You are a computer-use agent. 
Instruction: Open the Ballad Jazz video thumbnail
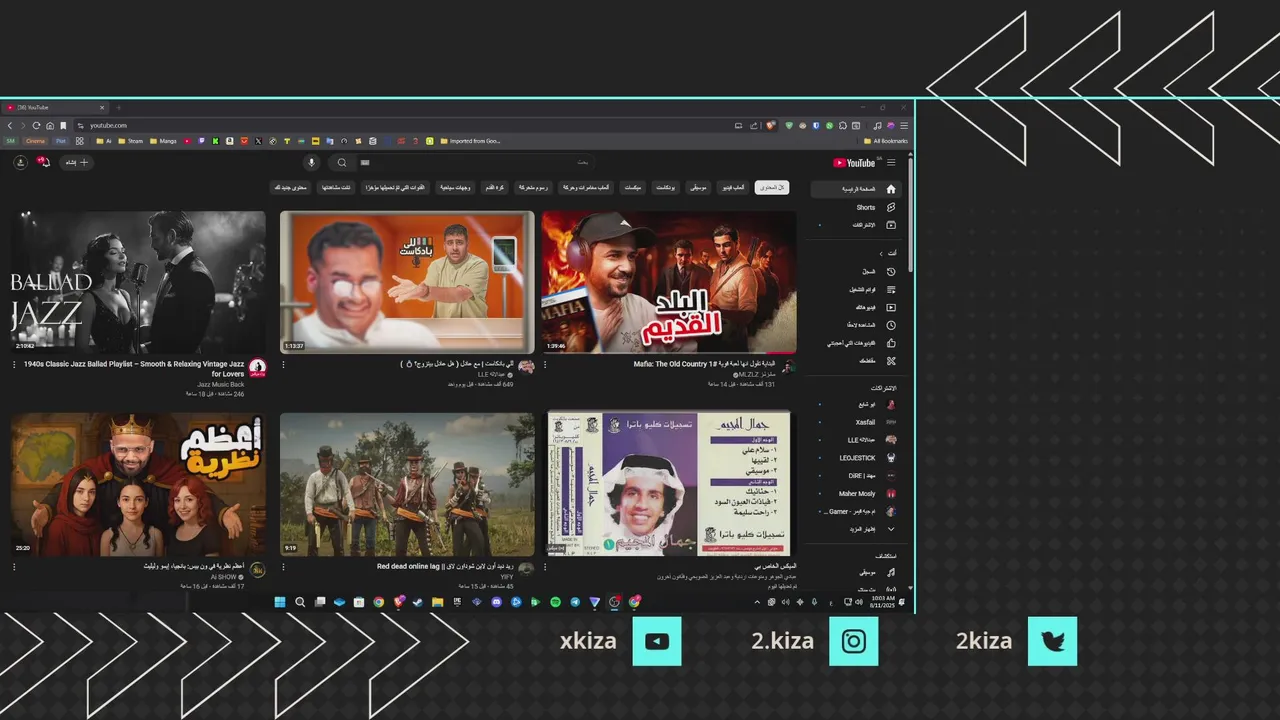click(138, 281)
